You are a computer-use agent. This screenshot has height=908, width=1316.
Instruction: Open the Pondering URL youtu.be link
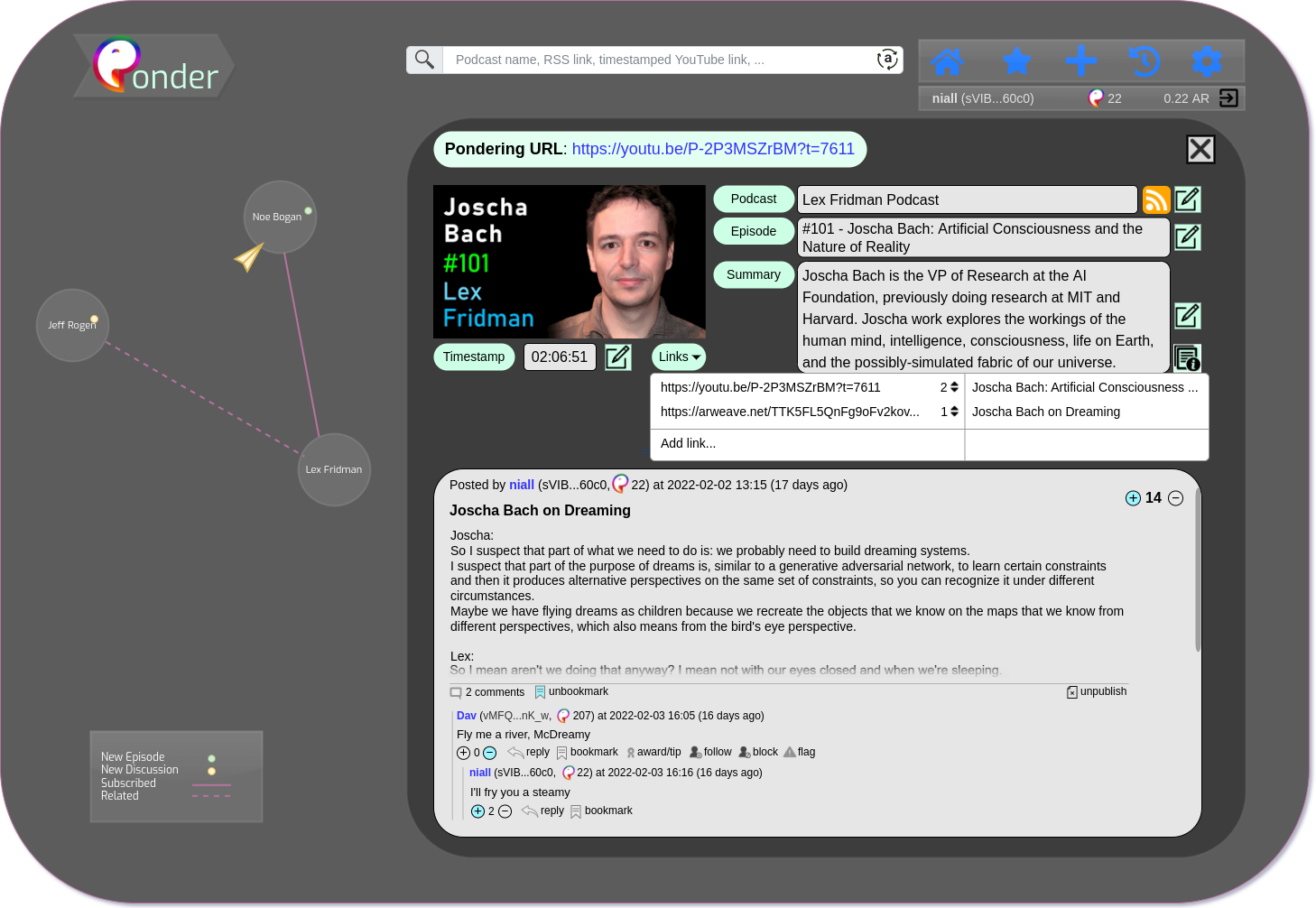pyautogui.click(x=713, y=149)
